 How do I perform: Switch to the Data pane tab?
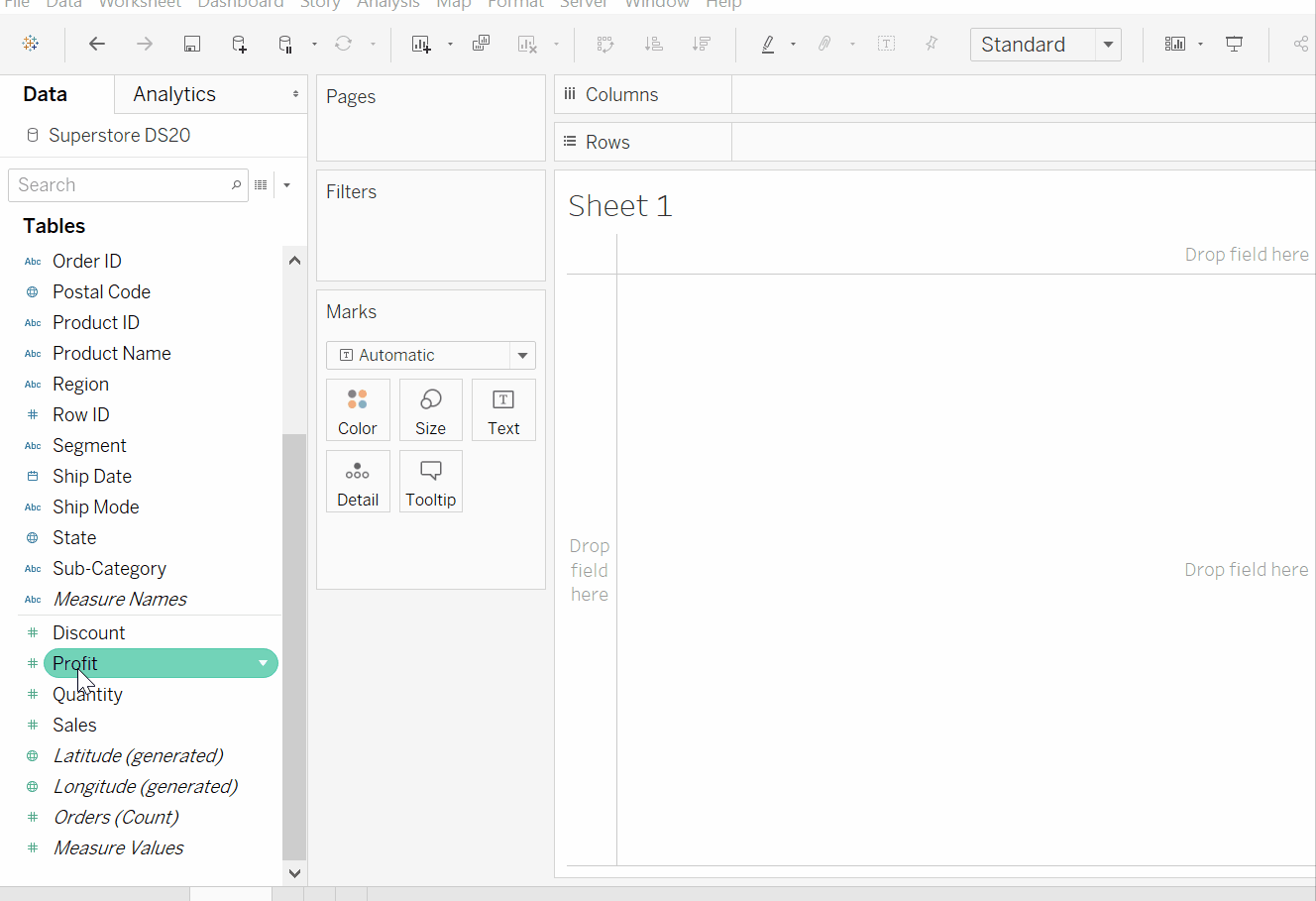point(46,94)
